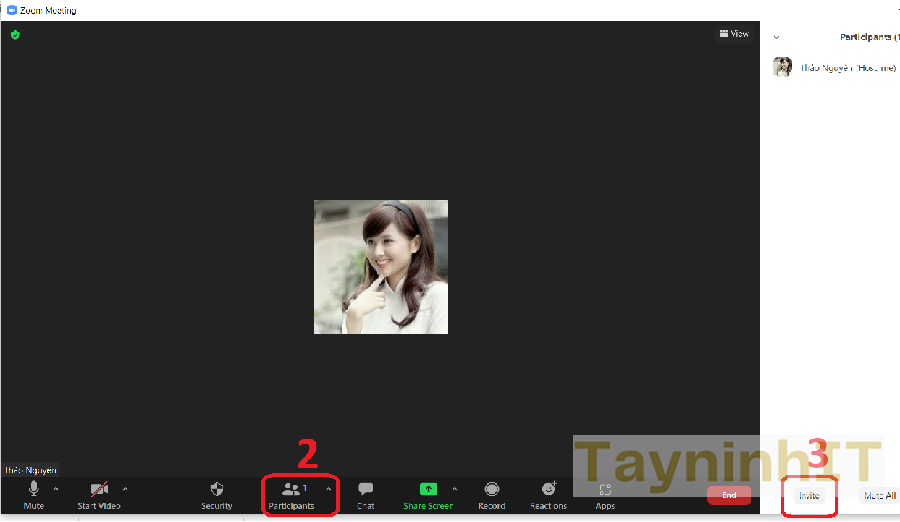Collapse the Participants panel chevron
Viewport: 900px width, 522px height.
click(777, 37)
